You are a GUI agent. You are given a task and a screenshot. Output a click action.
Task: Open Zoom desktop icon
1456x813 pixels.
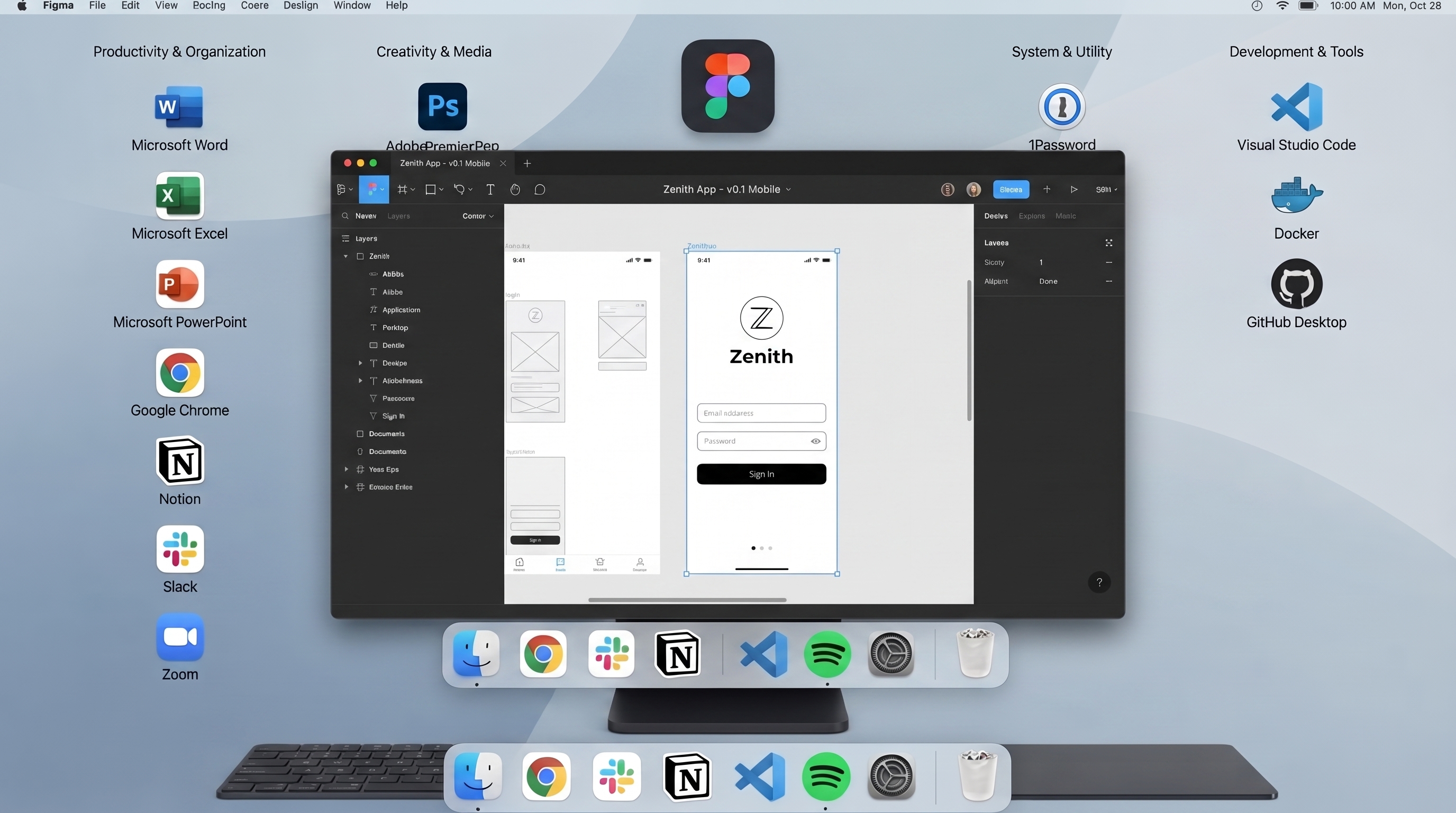(x=179, y=637)
